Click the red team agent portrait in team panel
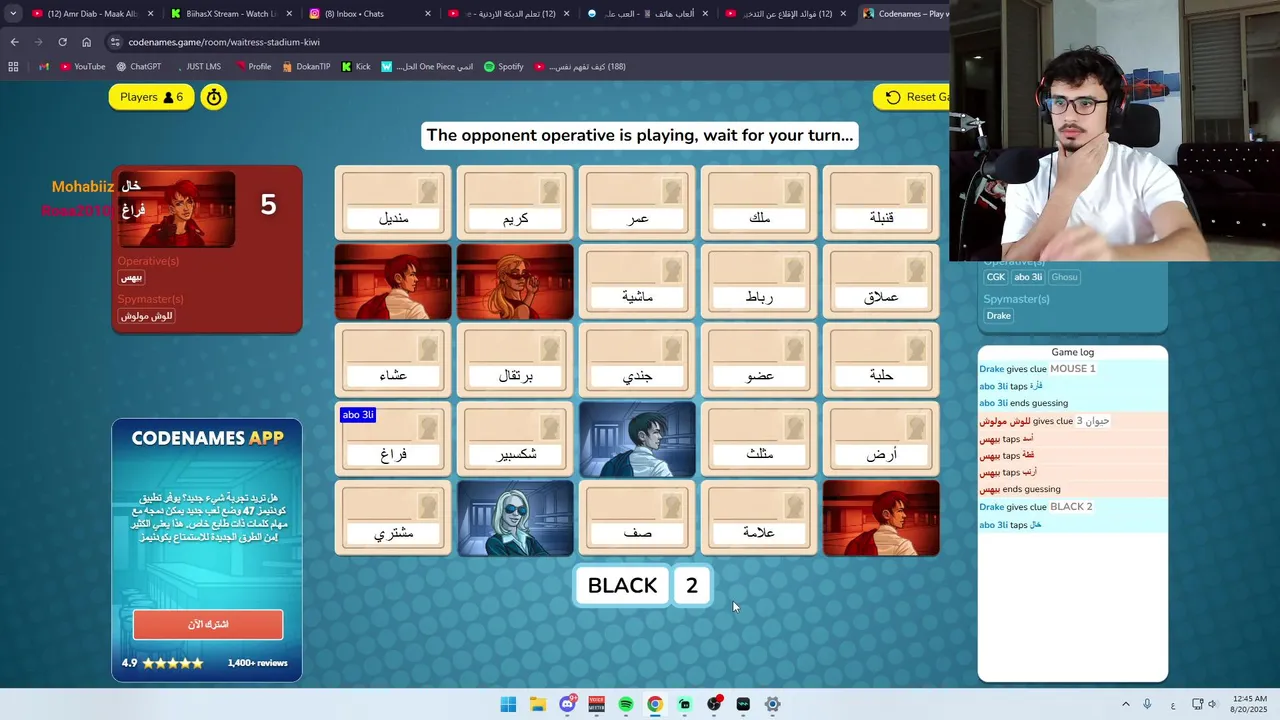This screenshot has width=1280, height=720. (177, 209)
